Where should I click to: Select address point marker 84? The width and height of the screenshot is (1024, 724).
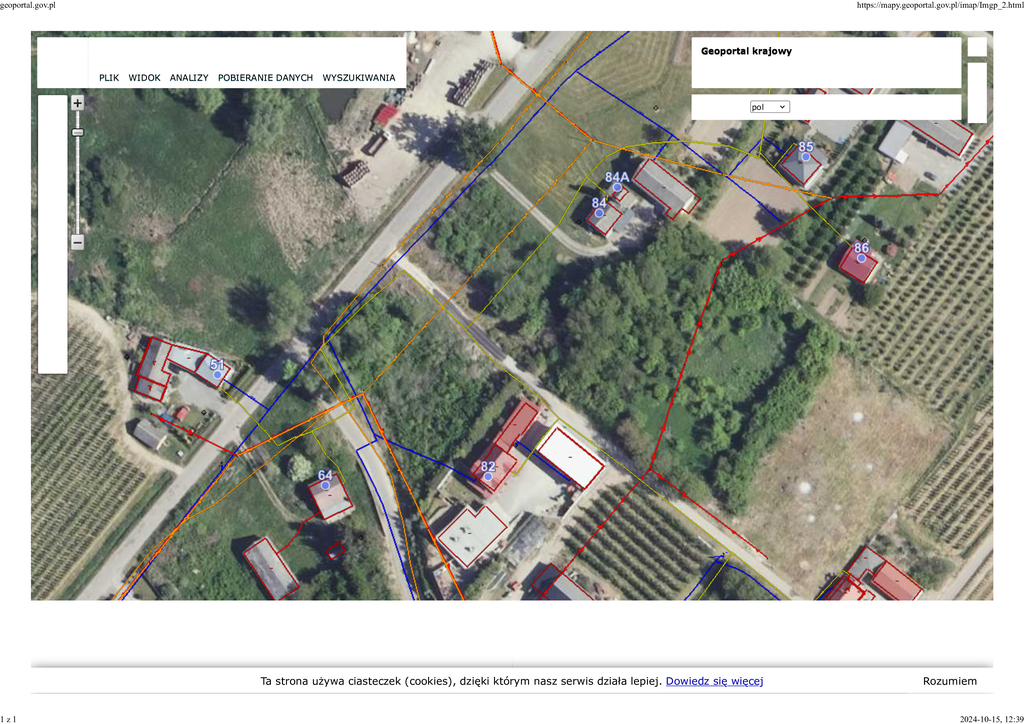(x=600, y=213)
